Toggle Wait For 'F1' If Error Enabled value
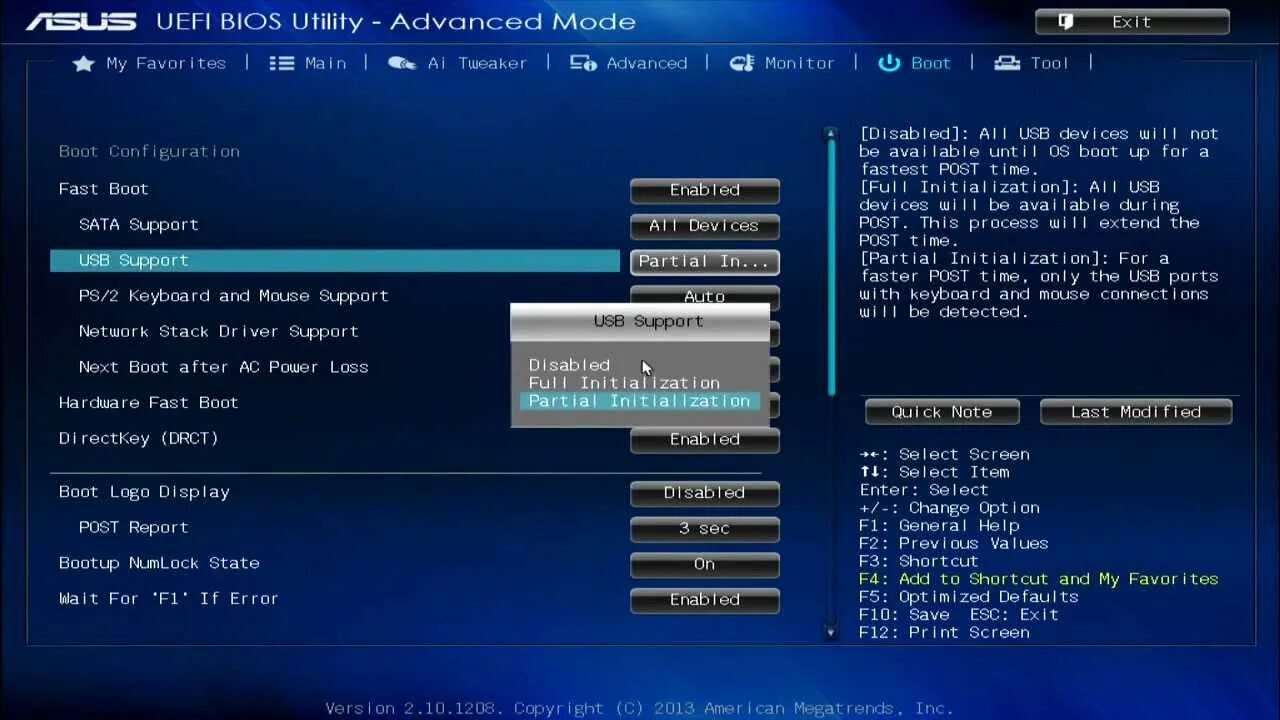This screenshot has width=1280, height=720. pyautogui.click(x=705, y=600)
